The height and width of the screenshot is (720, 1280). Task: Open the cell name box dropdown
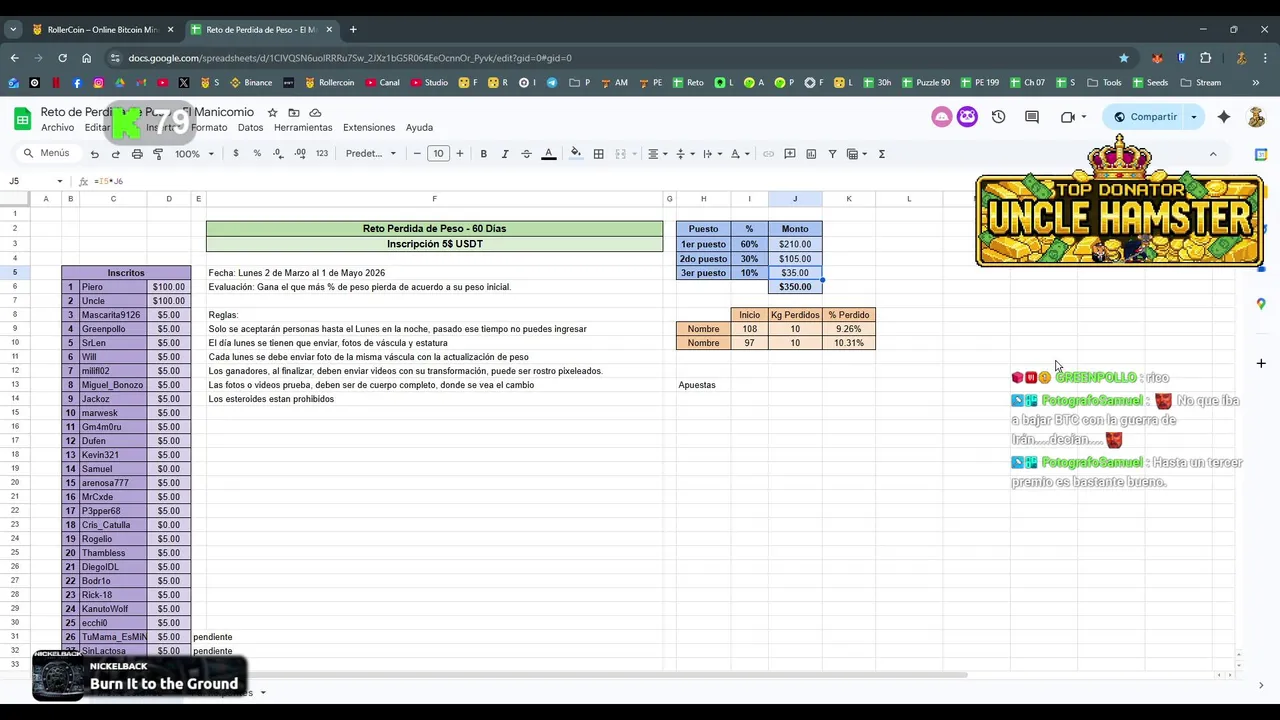point(59,181)
